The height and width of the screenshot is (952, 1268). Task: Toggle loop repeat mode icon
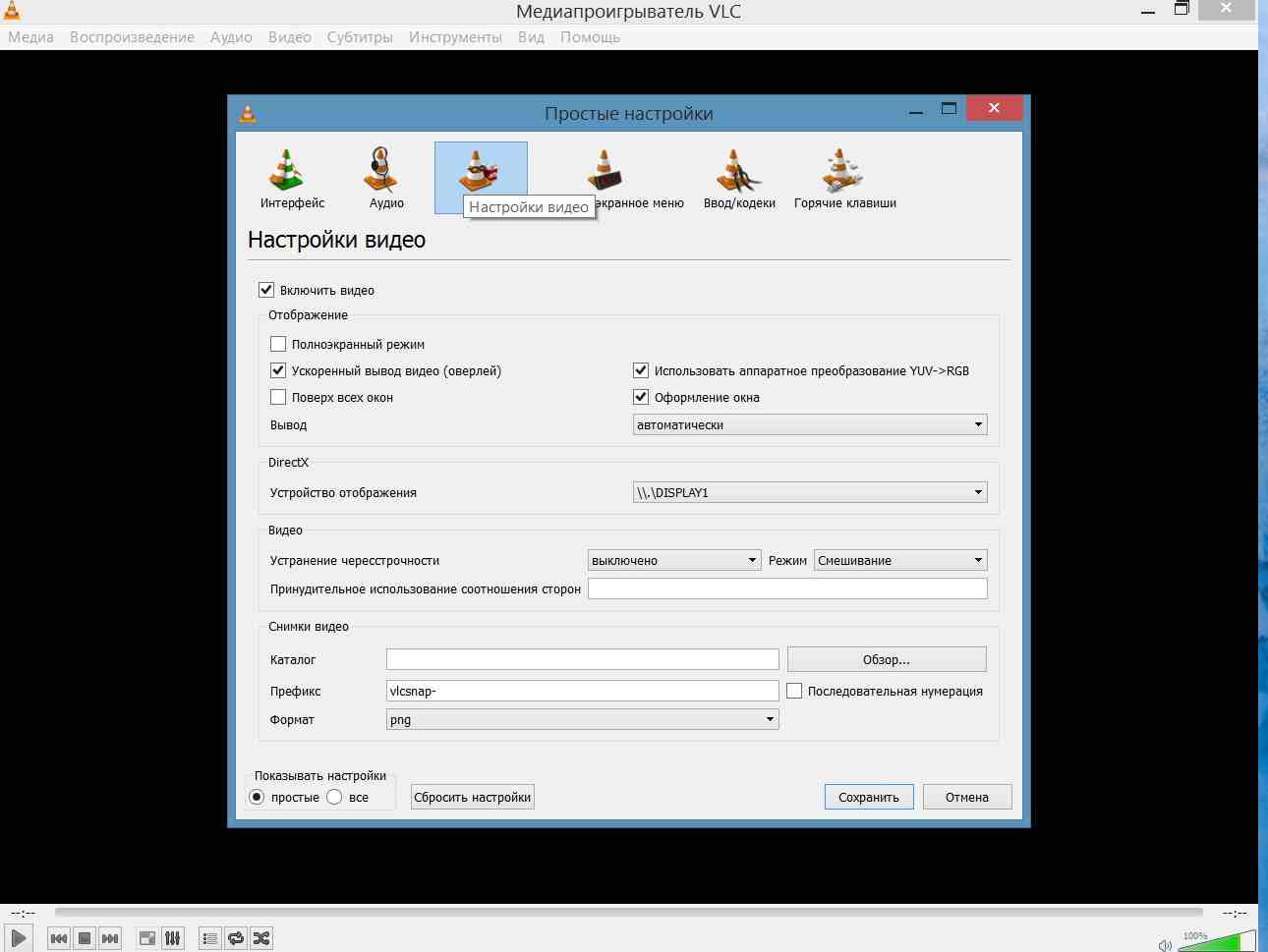click(236, 938)
